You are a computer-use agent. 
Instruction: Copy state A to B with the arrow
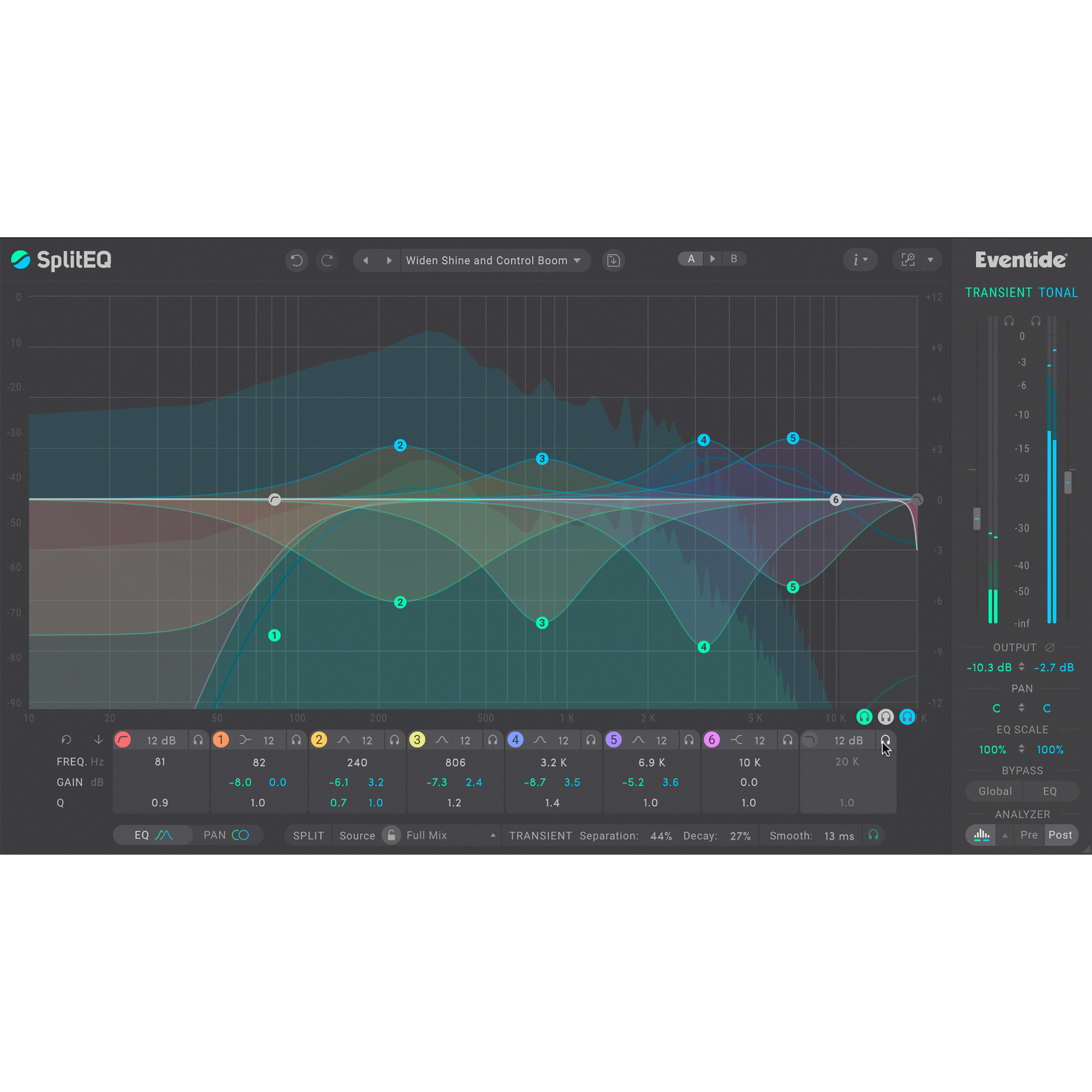tap(713, 259)
